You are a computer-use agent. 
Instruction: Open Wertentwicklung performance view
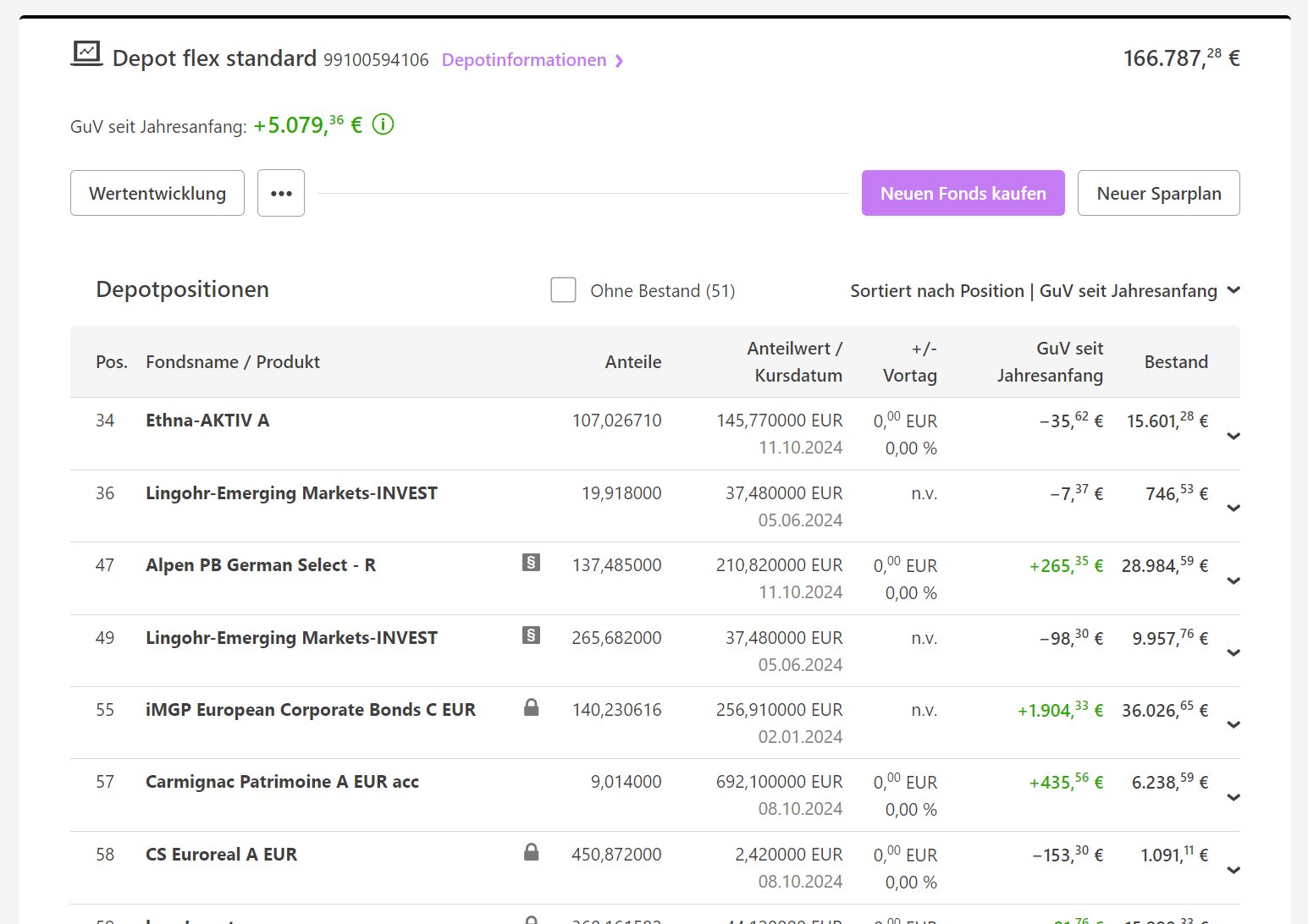157,194
